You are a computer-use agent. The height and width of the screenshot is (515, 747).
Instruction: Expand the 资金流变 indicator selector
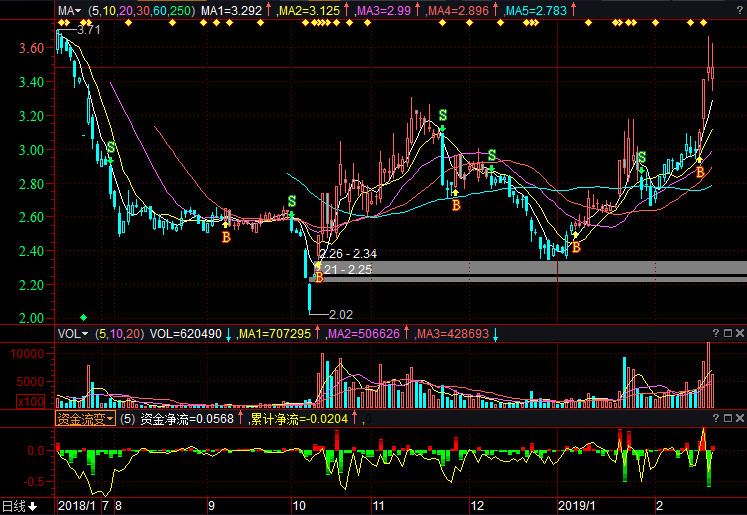click(85, 419)
